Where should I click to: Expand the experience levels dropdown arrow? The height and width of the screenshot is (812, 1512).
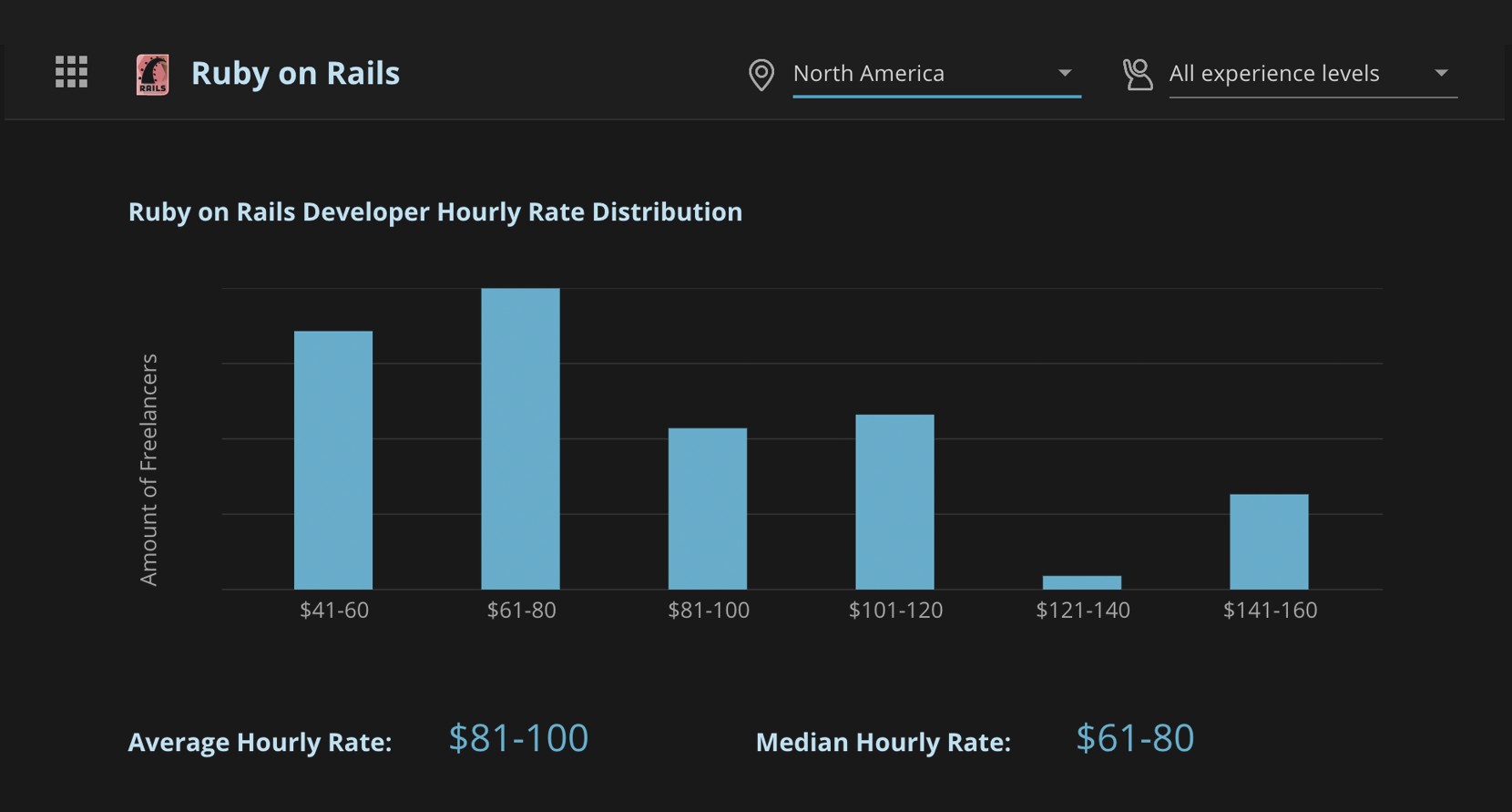1441,73
